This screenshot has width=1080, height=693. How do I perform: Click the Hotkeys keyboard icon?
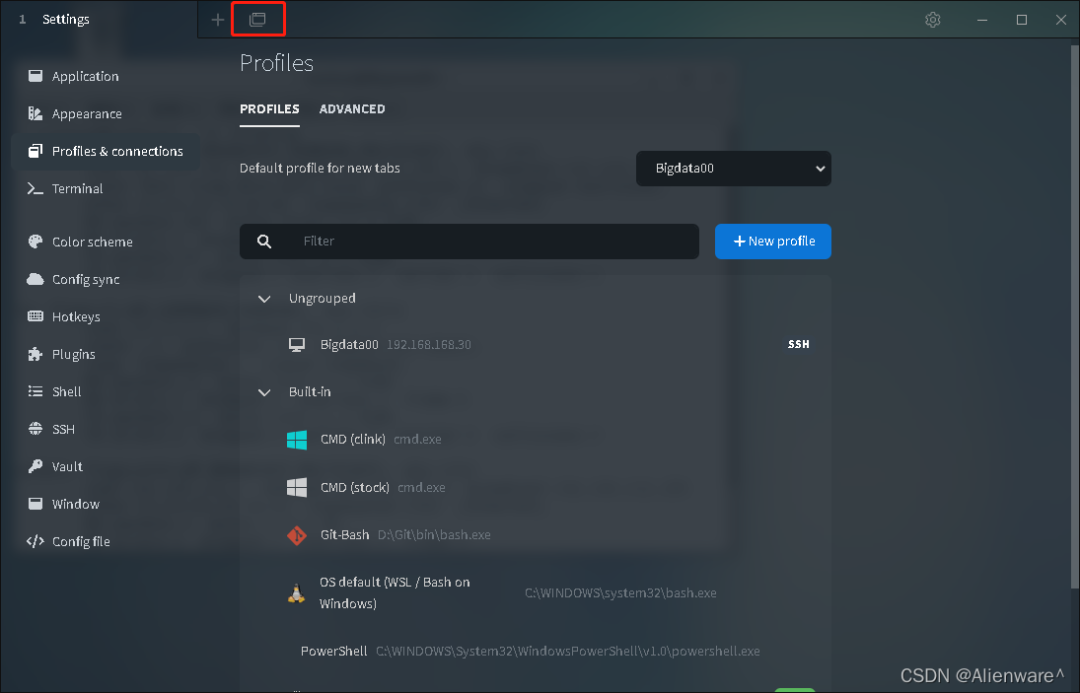35,316
